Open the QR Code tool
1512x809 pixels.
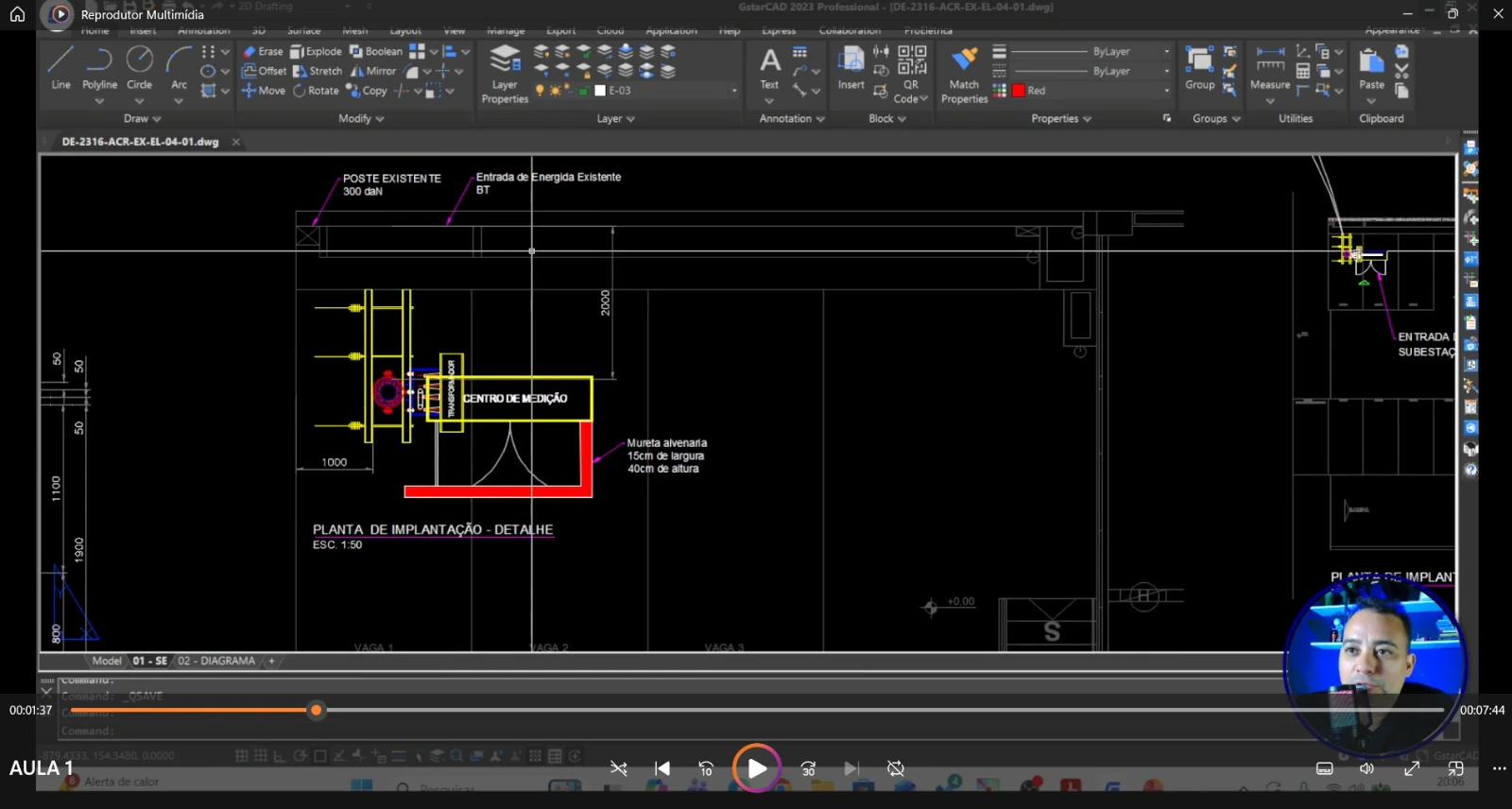[911, 74]
